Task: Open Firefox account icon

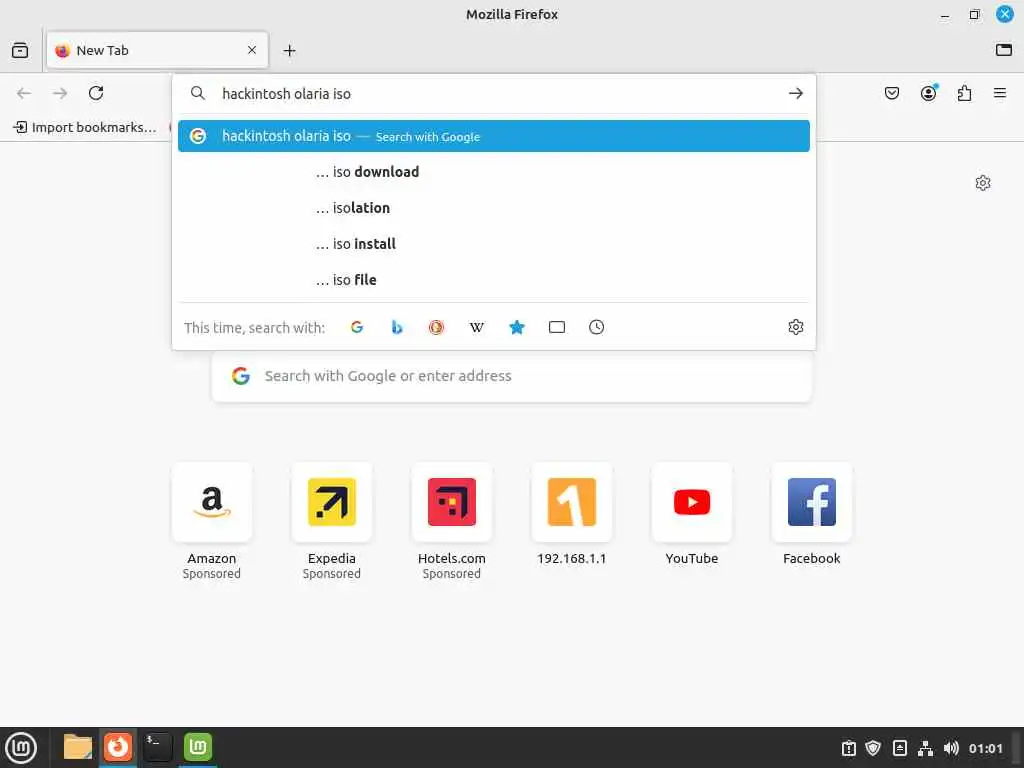Action: click(x=928, y=93)
